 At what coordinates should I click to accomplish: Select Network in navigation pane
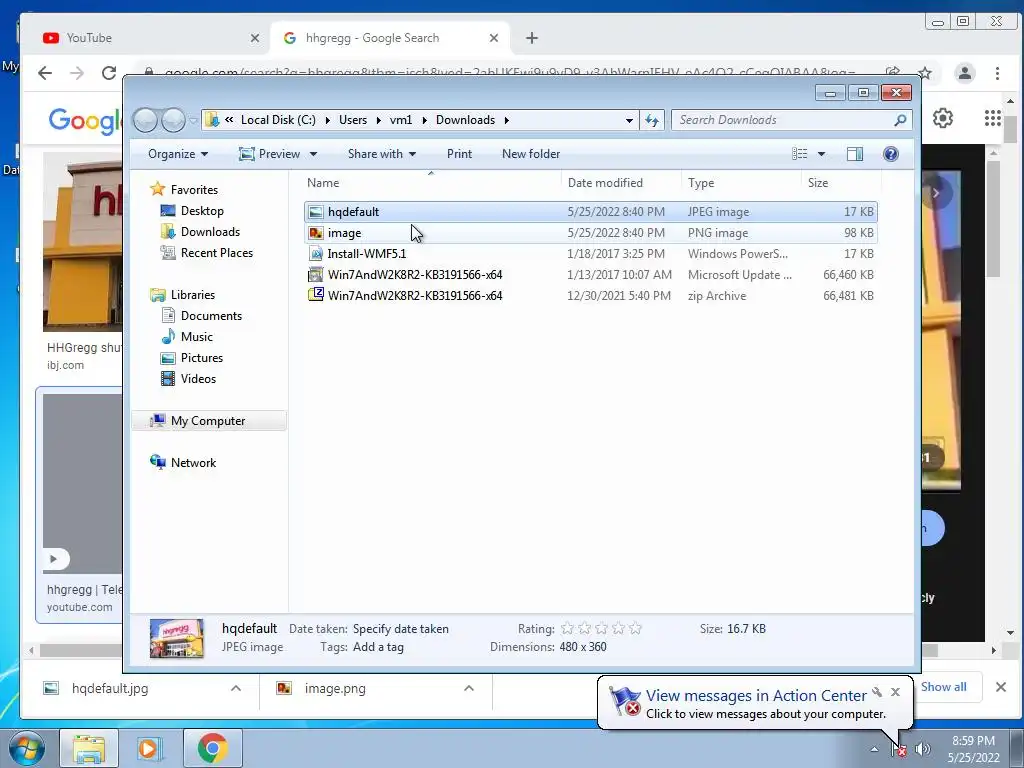point(193,463)
